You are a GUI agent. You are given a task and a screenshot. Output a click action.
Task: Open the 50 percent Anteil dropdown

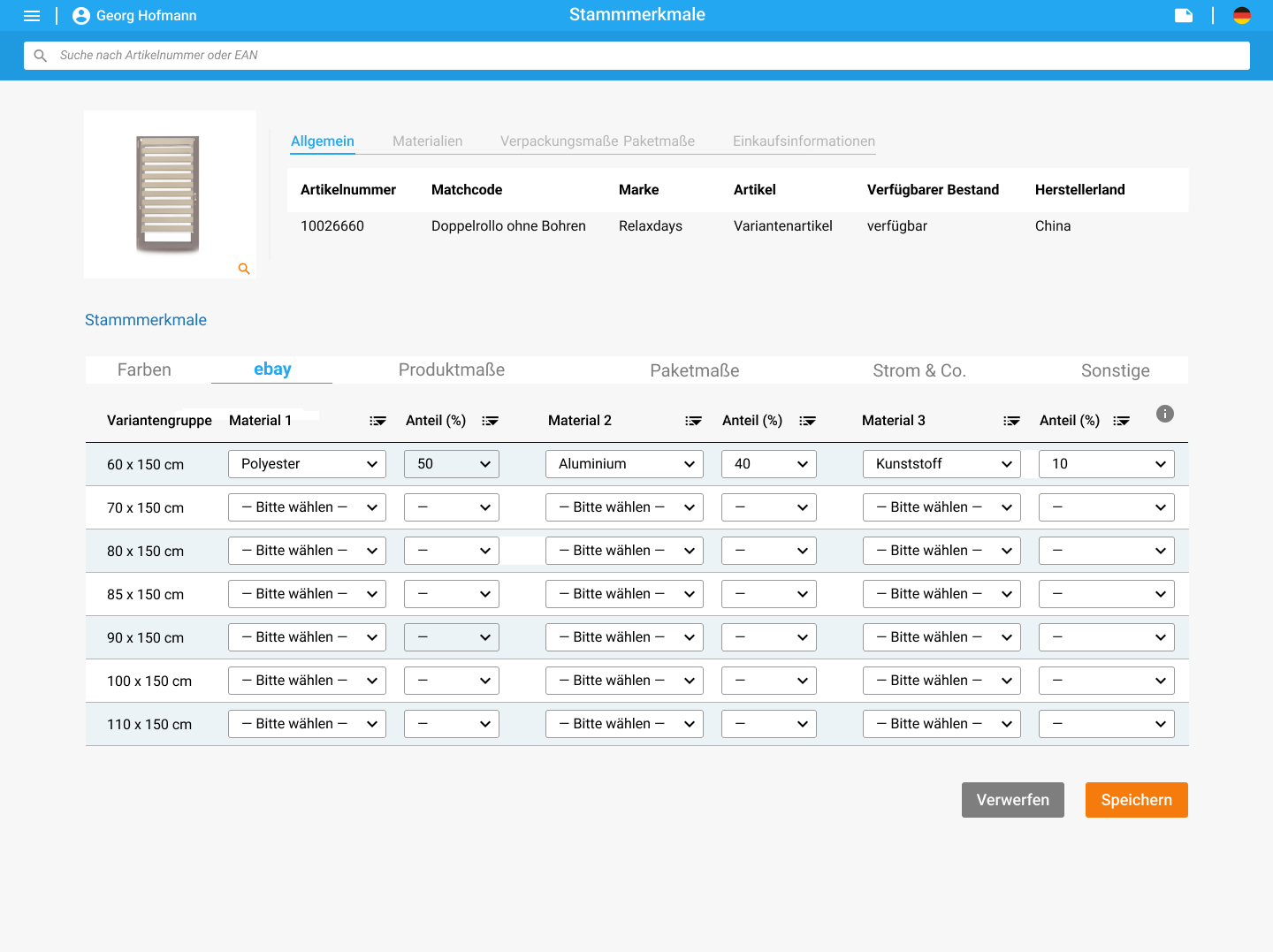click(452, 464)
